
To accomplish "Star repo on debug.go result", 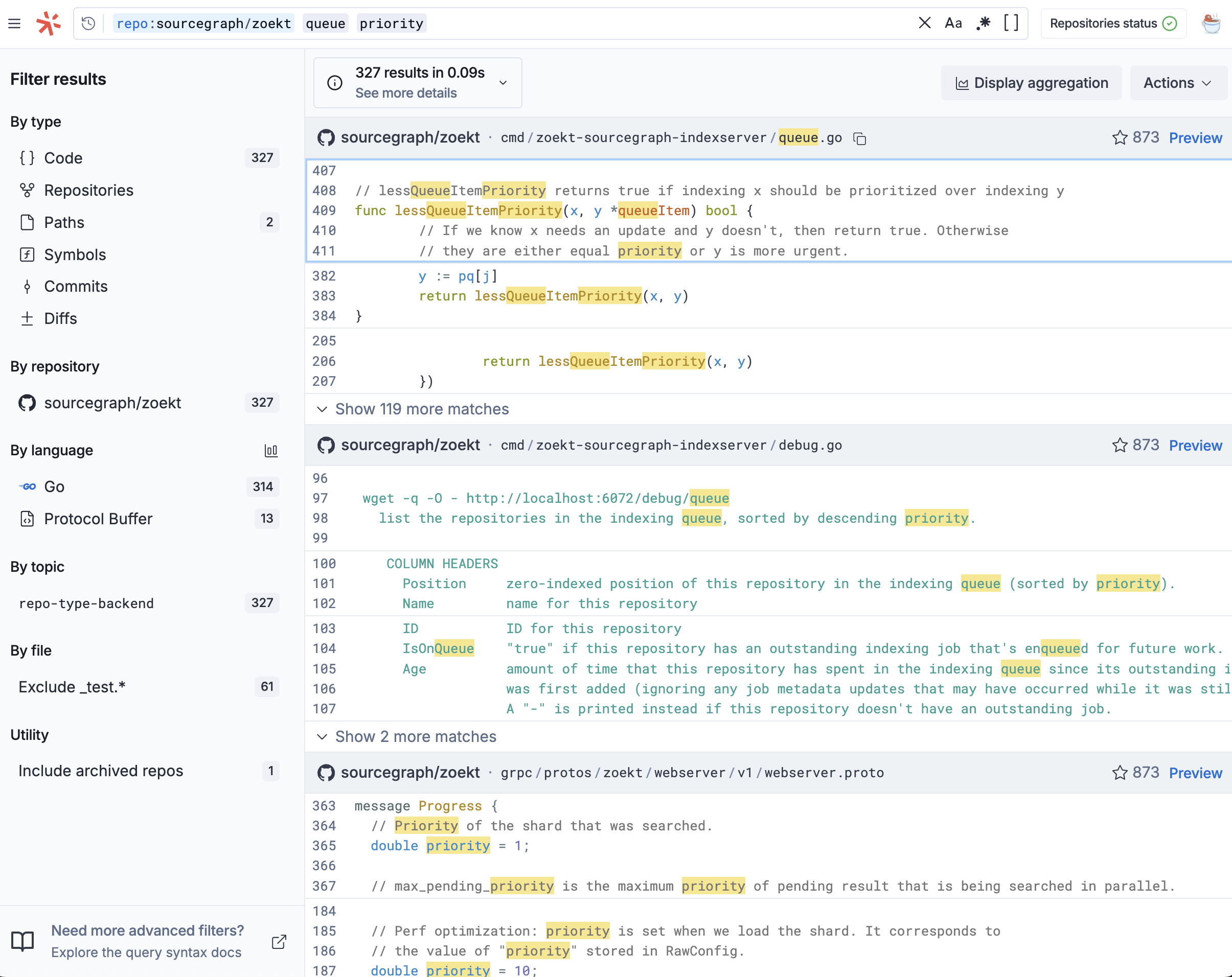I will point(1120,445).
